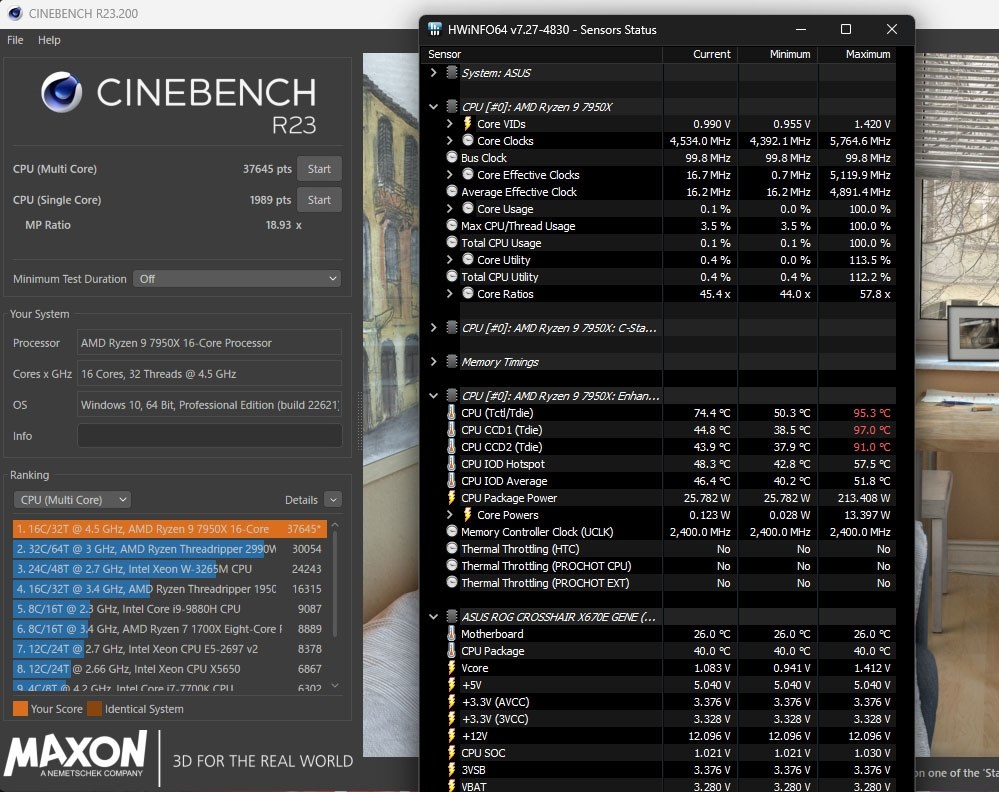Collapse the CPU [#0]: AMD Ryzen 9 7950X section

432,106
